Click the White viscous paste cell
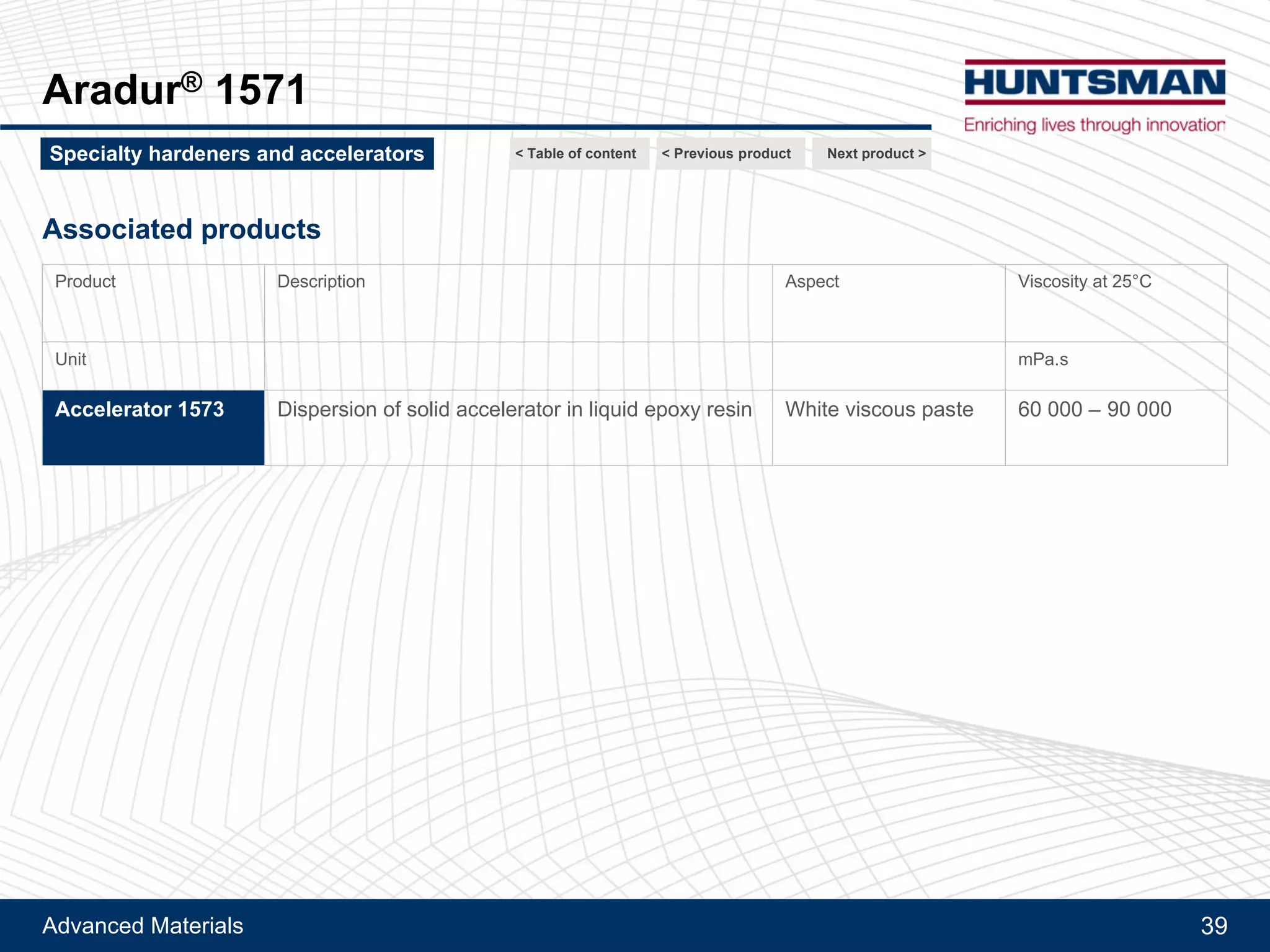Screen dimensions: 1270x952 tap(879, 410)
